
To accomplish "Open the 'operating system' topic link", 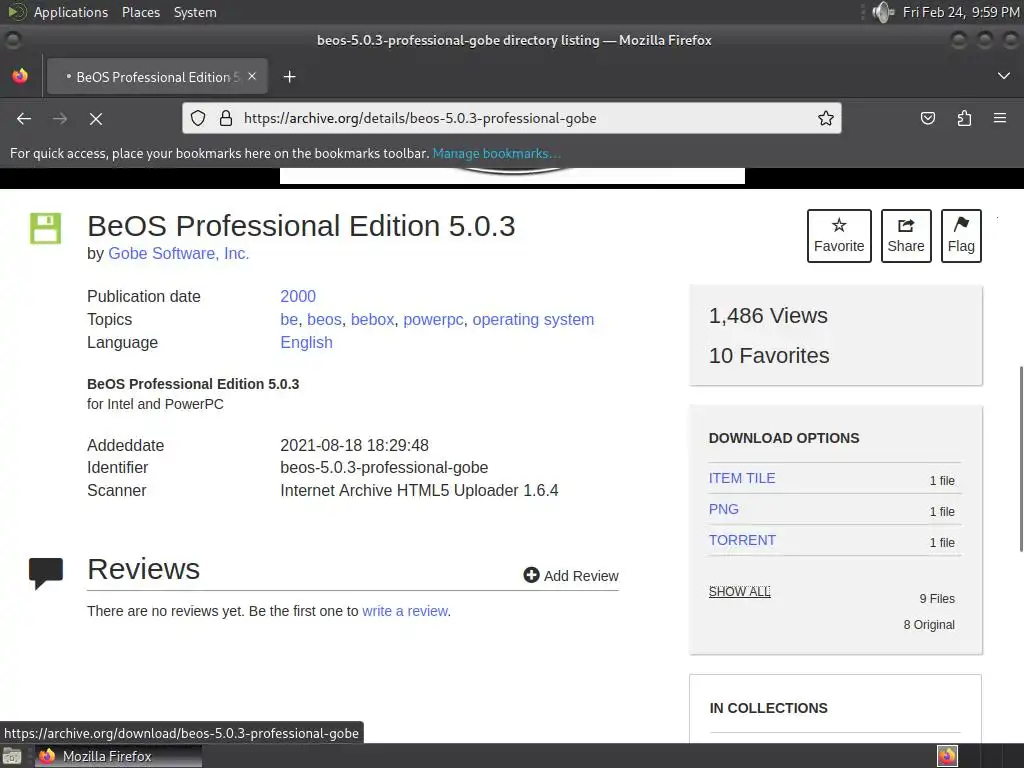I will coord(533,319).
